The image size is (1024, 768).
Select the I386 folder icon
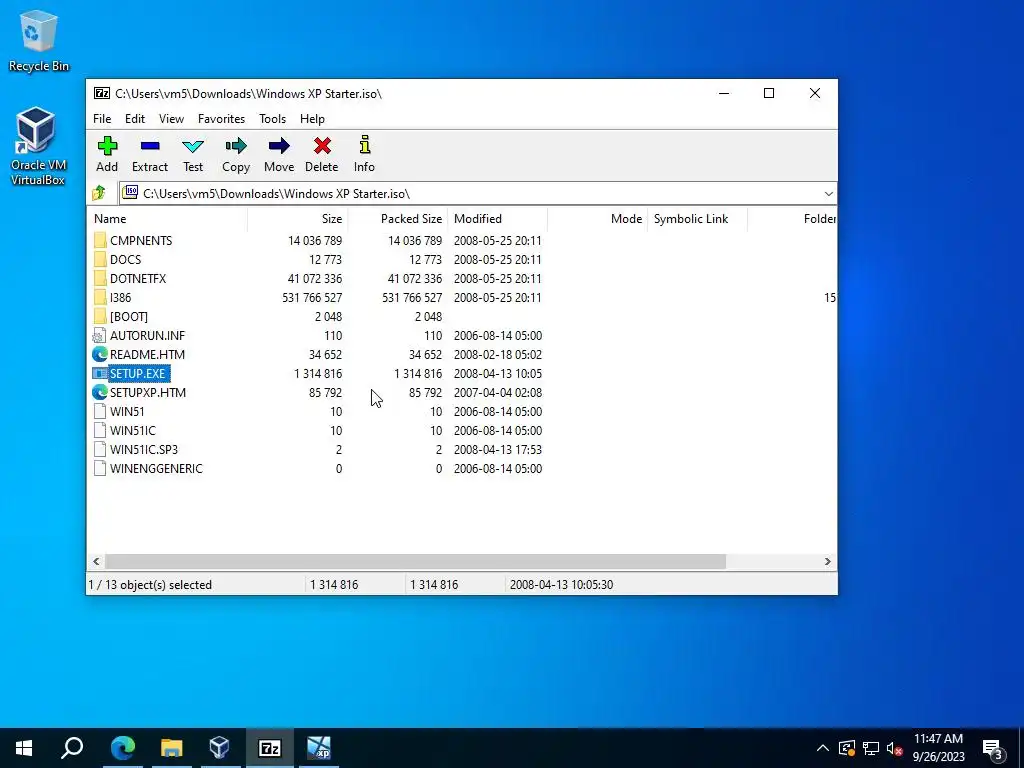[x=100, y=297]
